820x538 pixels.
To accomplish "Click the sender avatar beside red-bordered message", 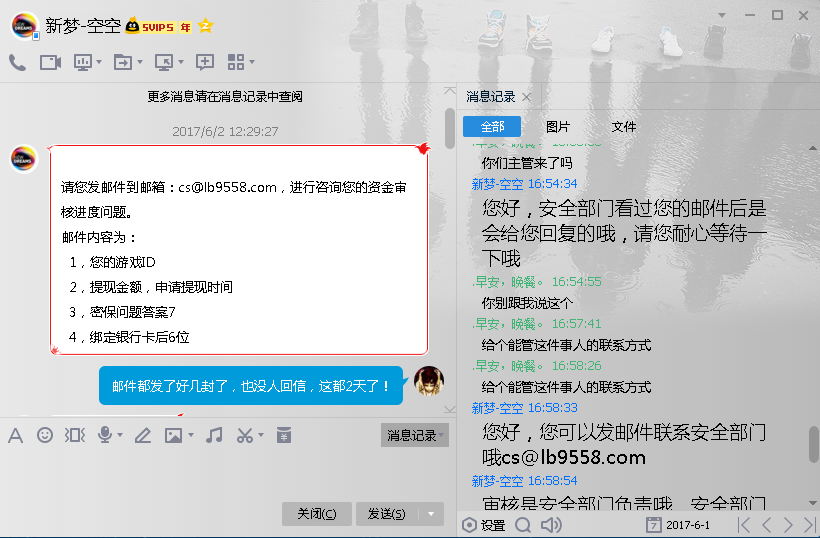I will click(24, 158).
